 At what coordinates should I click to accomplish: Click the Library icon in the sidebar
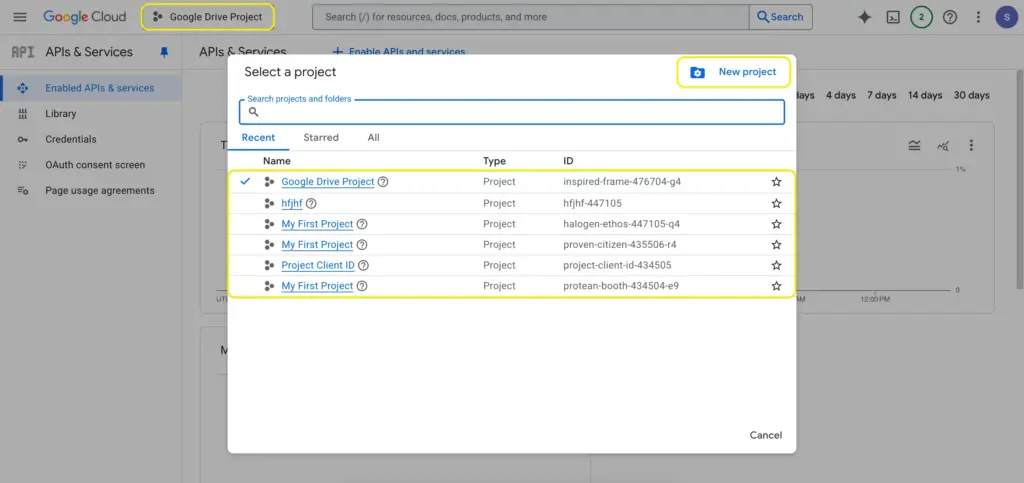click(23, 114)
